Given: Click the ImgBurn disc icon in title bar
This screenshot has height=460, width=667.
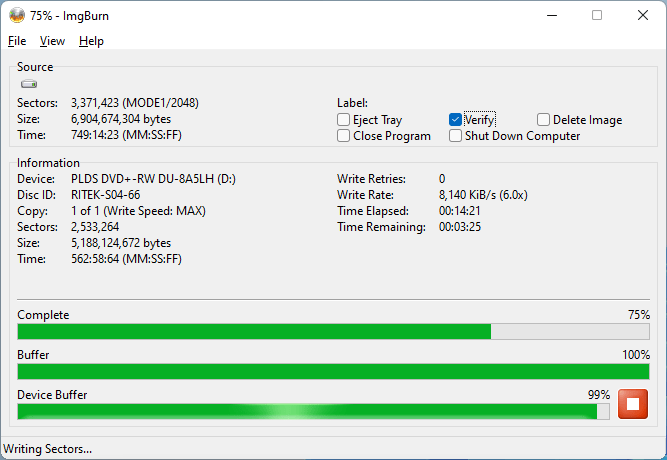Looking at the screenshot, I should (14, 15).
